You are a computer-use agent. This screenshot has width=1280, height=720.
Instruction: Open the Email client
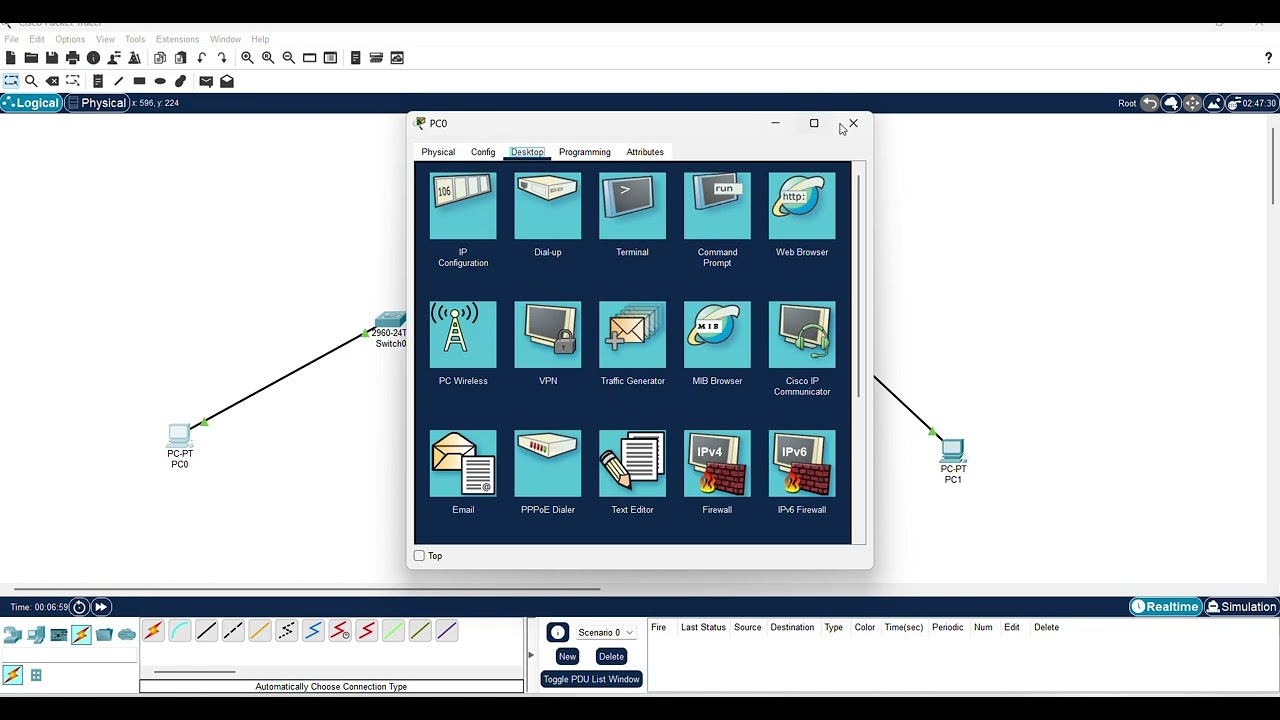point(463,464)
